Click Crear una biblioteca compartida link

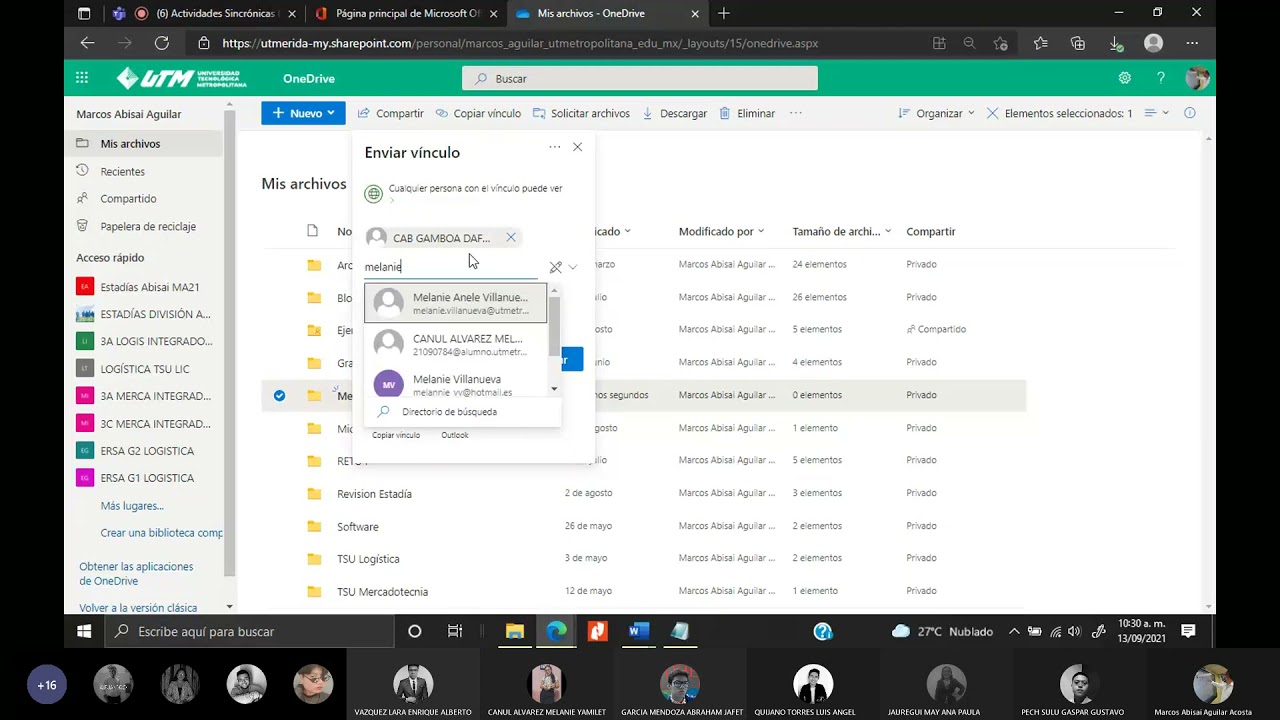(161, 533)
